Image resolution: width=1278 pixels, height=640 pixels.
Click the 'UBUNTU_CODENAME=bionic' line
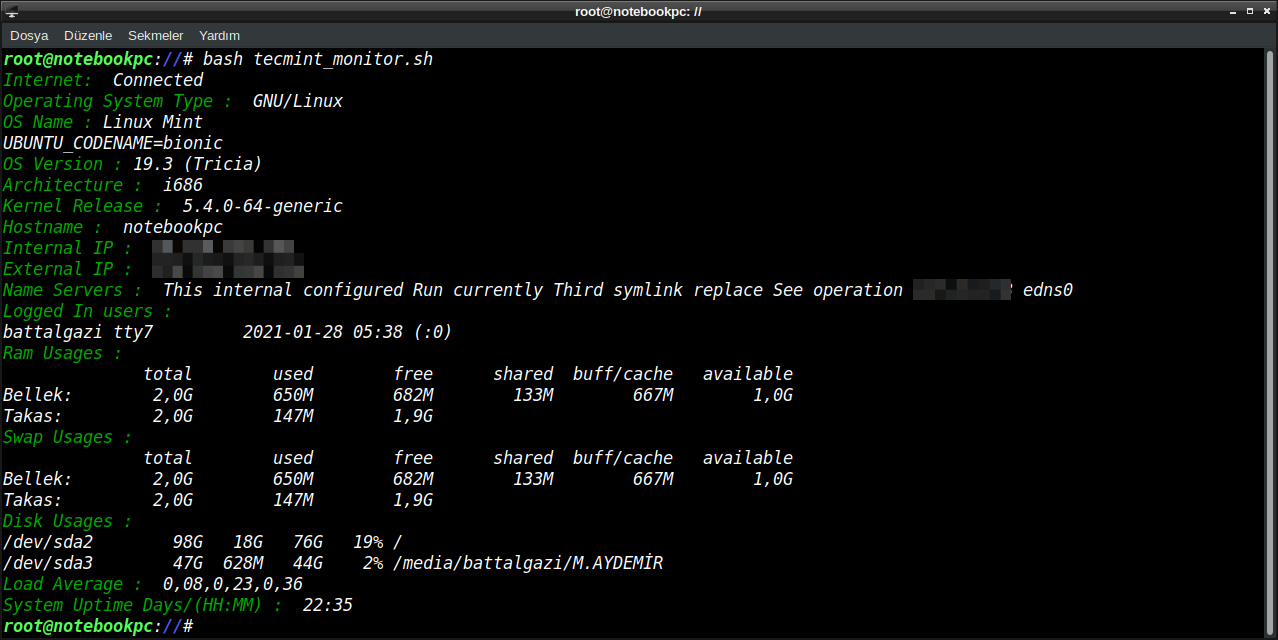point(113,143)
